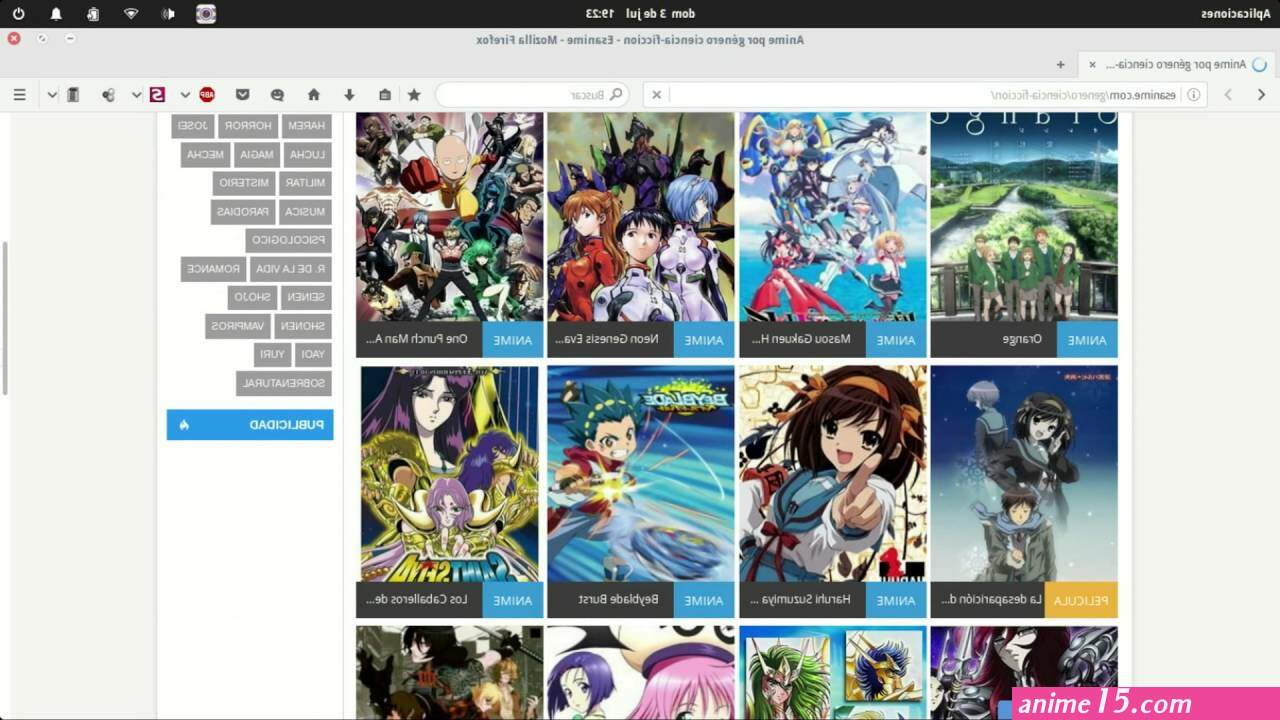Open the notifications bell in the system panel
Image resolution: width=1280 pixels, height=720 pixels.
tap(56, 13)
